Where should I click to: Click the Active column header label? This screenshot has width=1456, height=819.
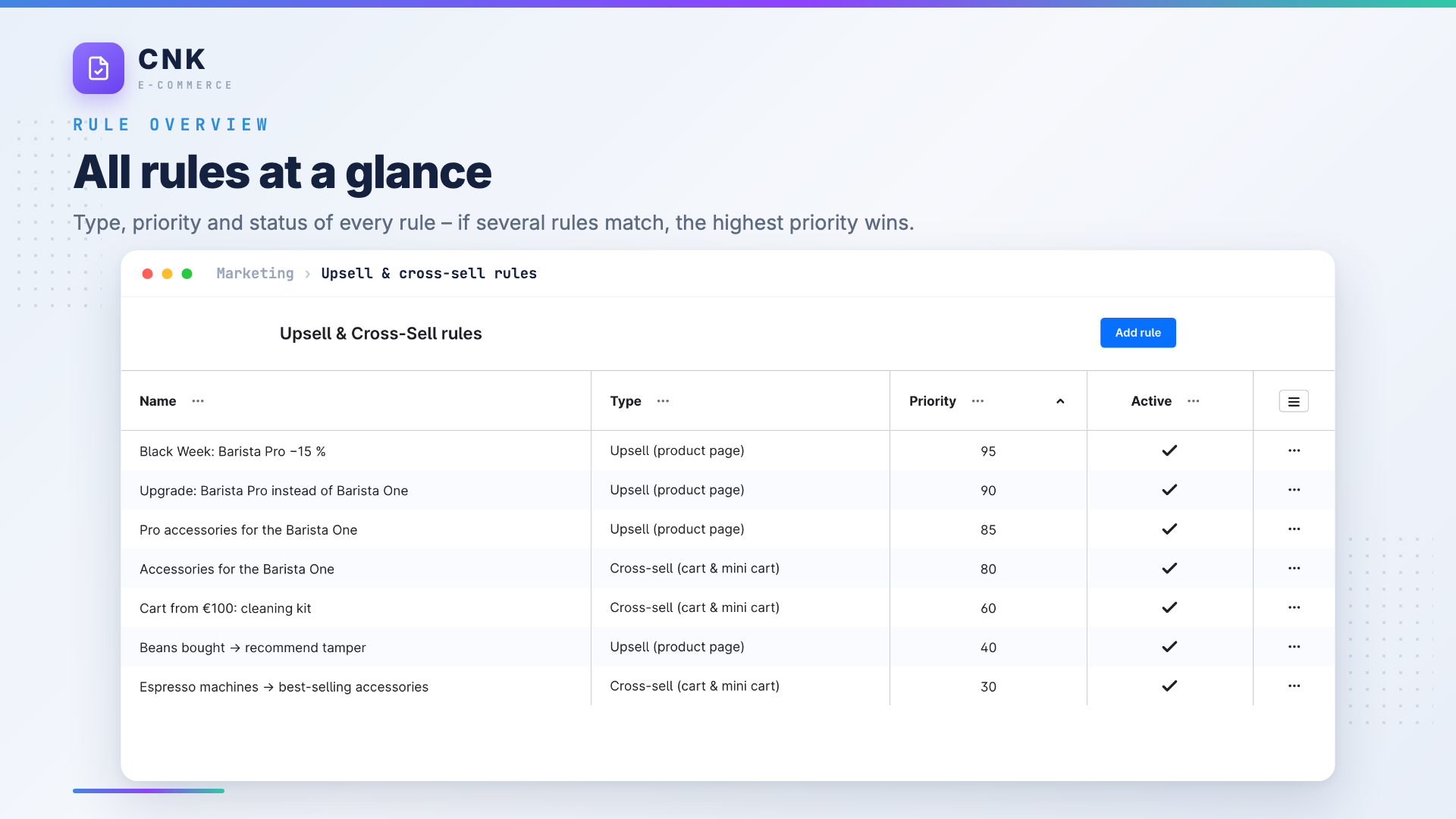pos(1151,401)
